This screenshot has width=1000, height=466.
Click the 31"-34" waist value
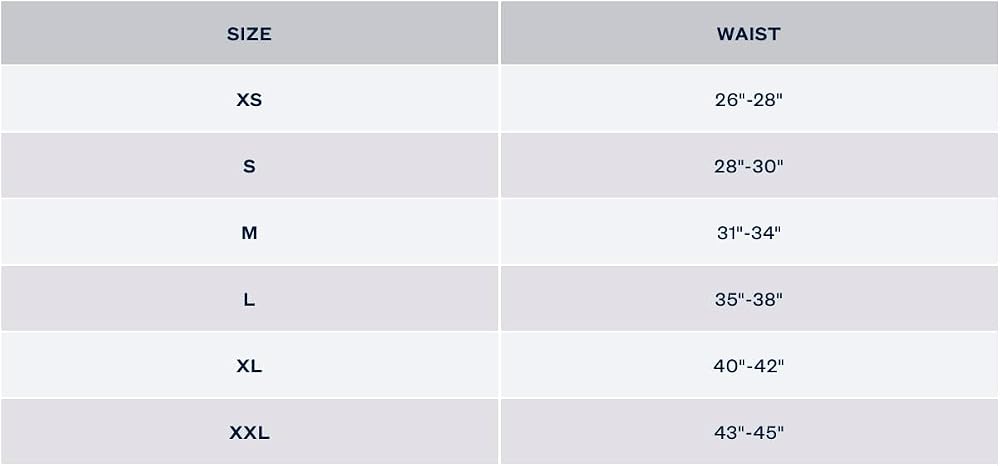[749, 233]
